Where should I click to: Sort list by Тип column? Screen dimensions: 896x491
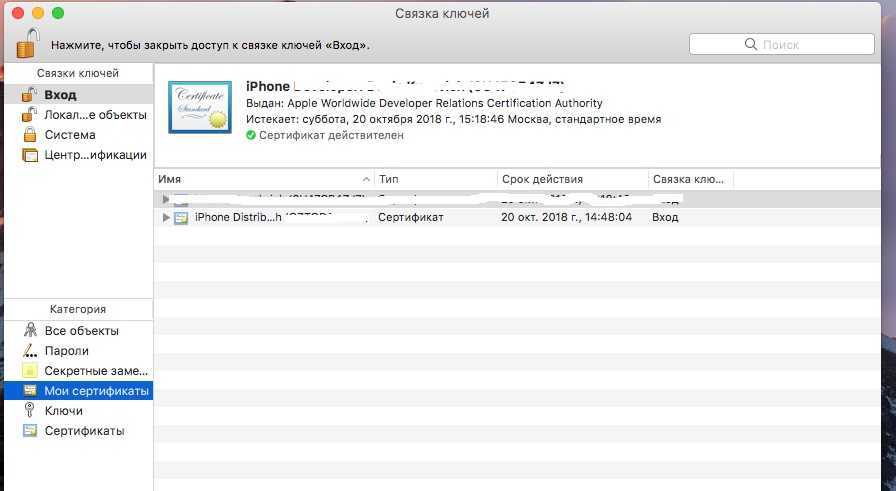pos(435,179)
